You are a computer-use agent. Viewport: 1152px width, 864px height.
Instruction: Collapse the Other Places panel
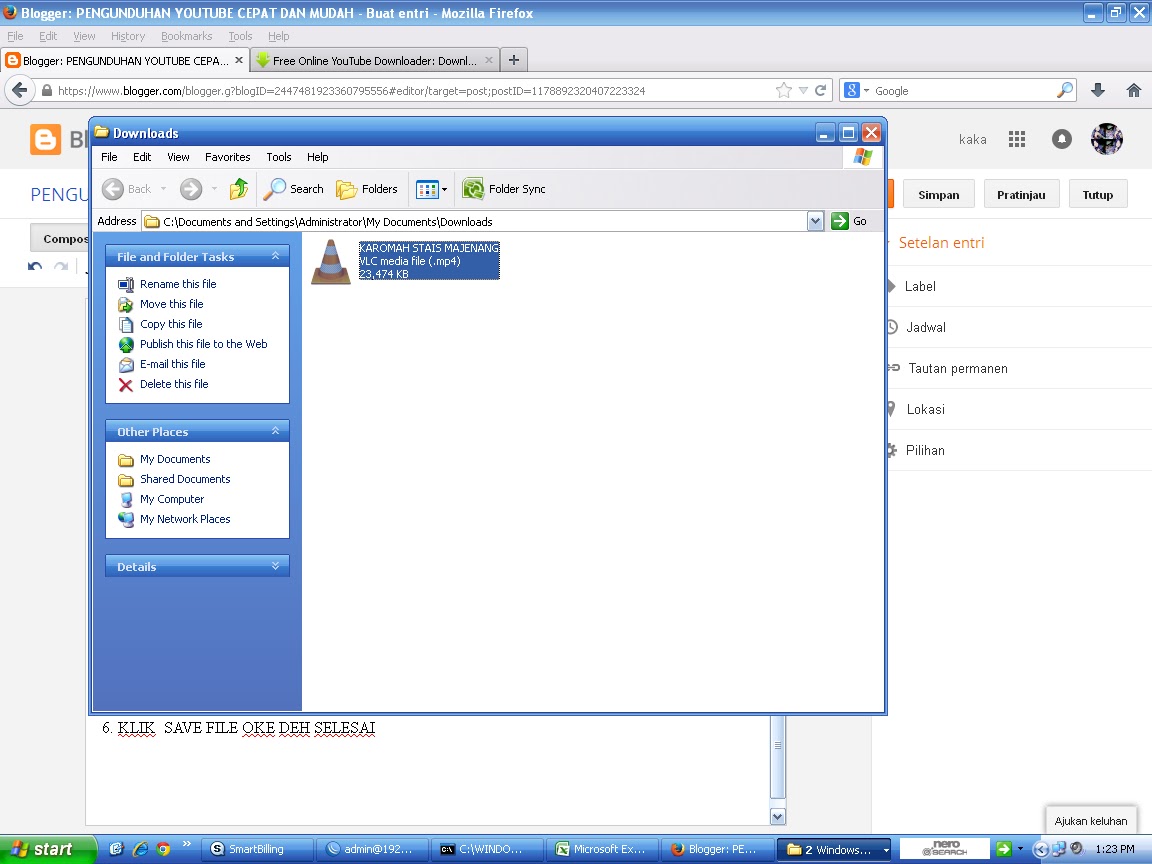276,431
